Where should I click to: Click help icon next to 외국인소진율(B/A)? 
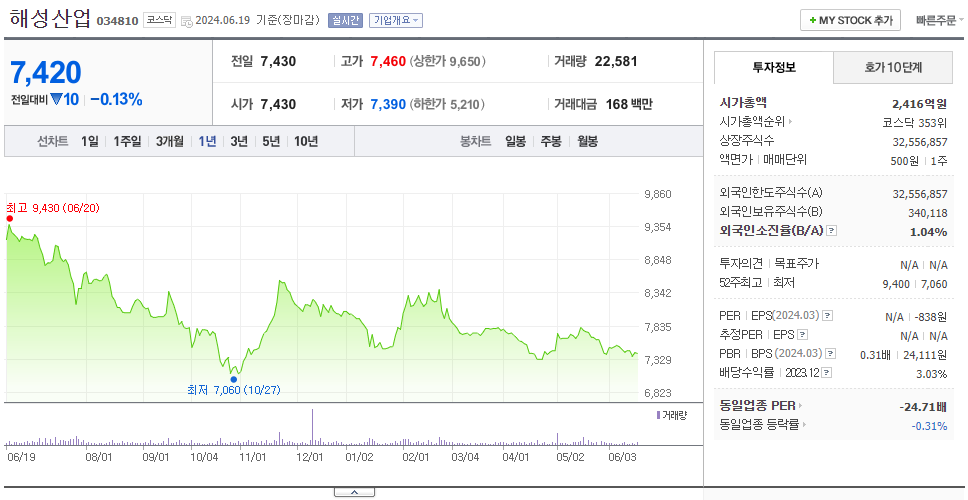coord(832,231)
